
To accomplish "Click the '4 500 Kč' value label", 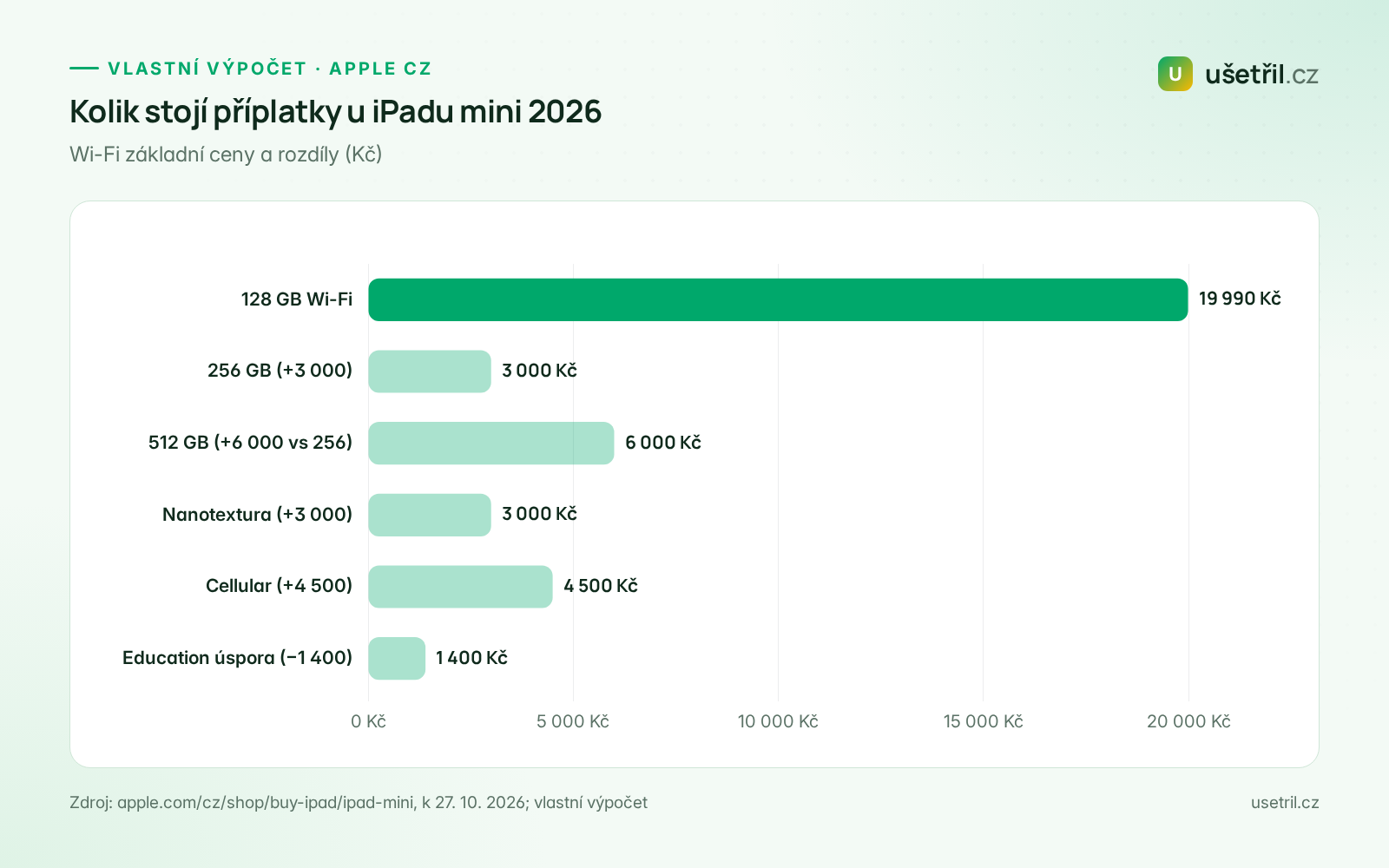I will (601, 586).
